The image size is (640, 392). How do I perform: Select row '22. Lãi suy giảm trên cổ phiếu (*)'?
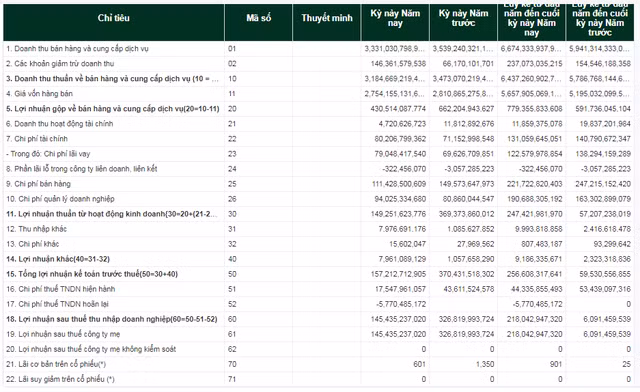point(319,379)
